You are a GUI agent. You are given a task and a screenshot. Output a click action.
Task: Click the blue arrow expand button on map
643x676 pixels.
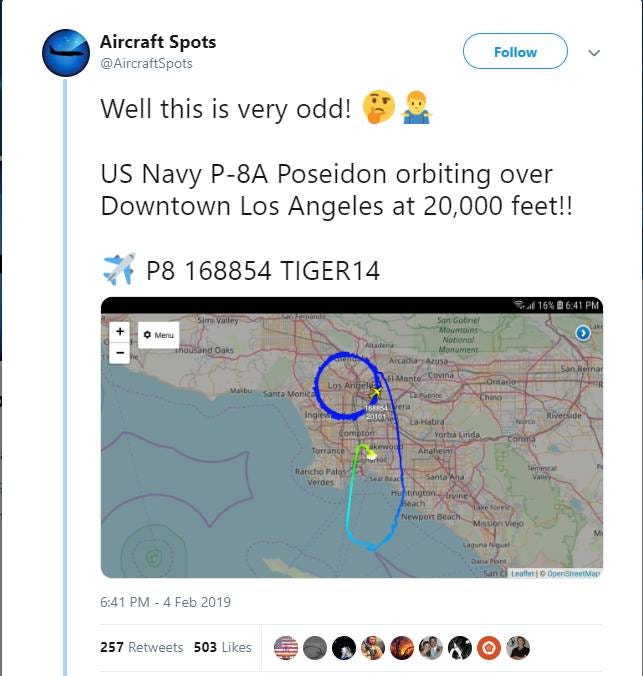pos(582,333)
